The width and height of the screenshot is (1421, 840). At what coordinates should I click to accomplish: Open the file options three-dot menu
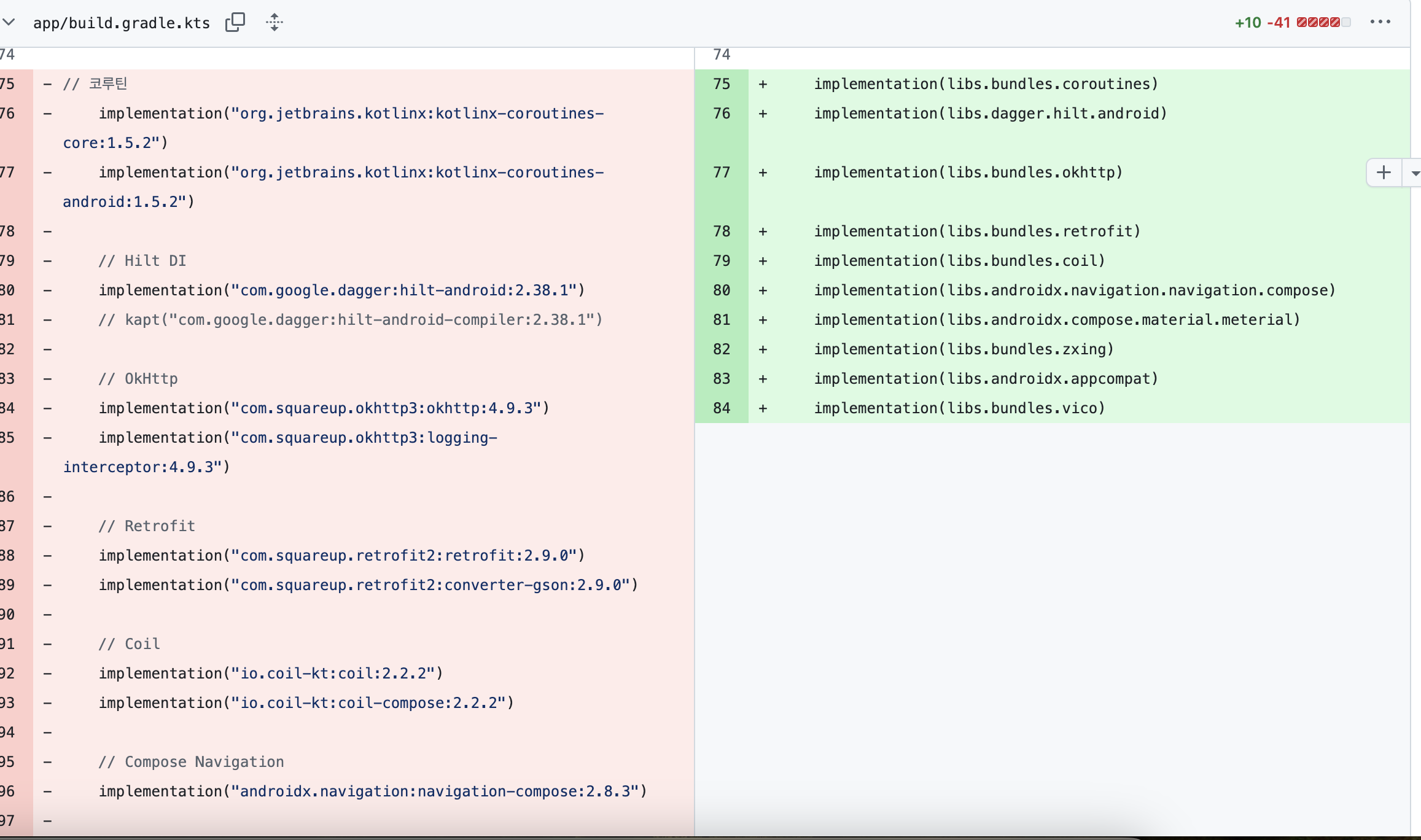pyautogui.click(x=1380, y=22)
